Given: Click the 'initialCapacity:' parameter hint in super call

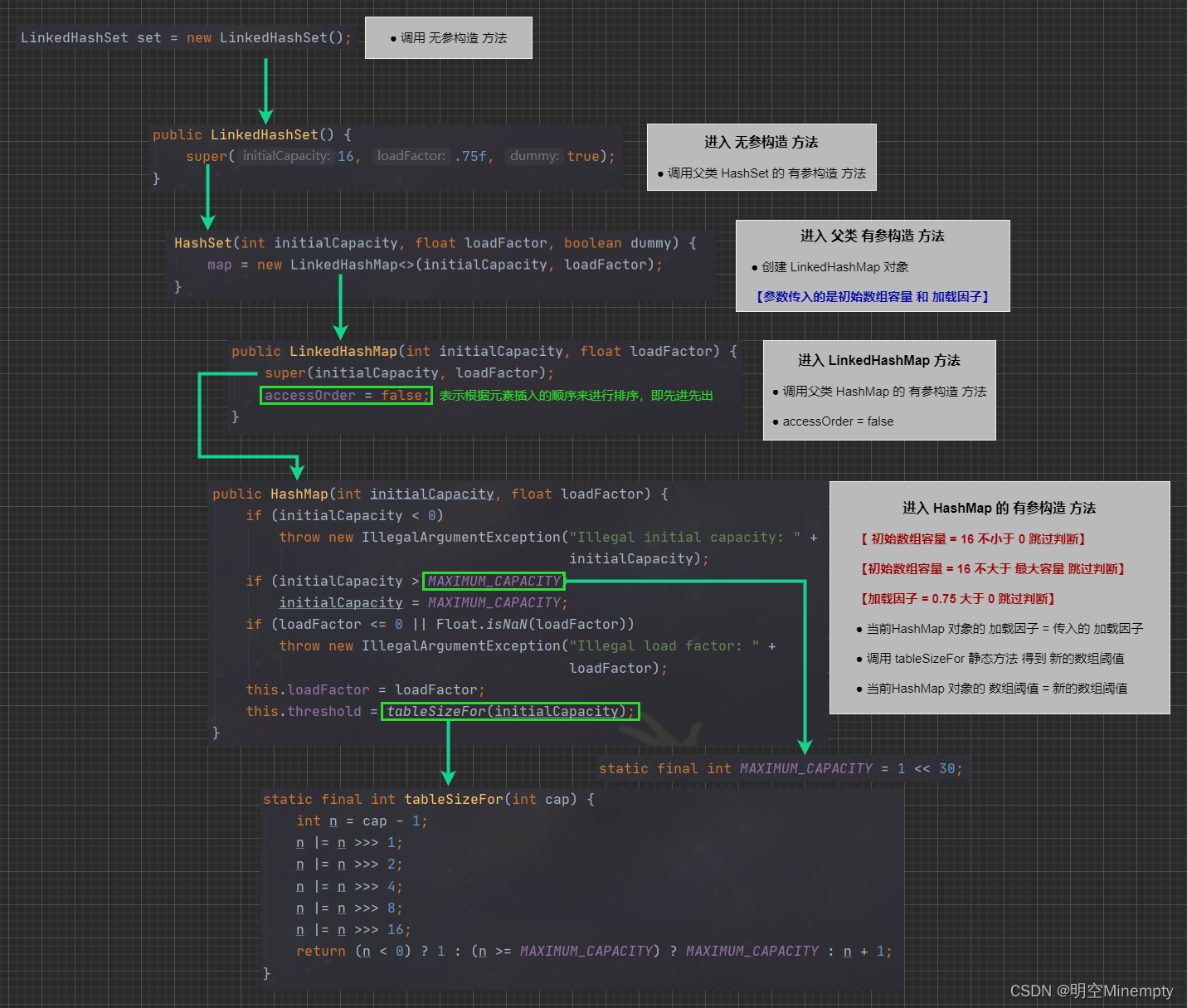Looking at the screenshot, I should pyautogui.click(x=286, y=156).
